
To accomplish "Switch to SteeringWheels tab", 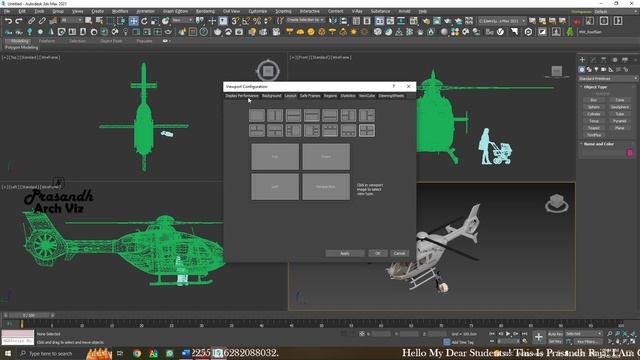I will click(391, 96).
